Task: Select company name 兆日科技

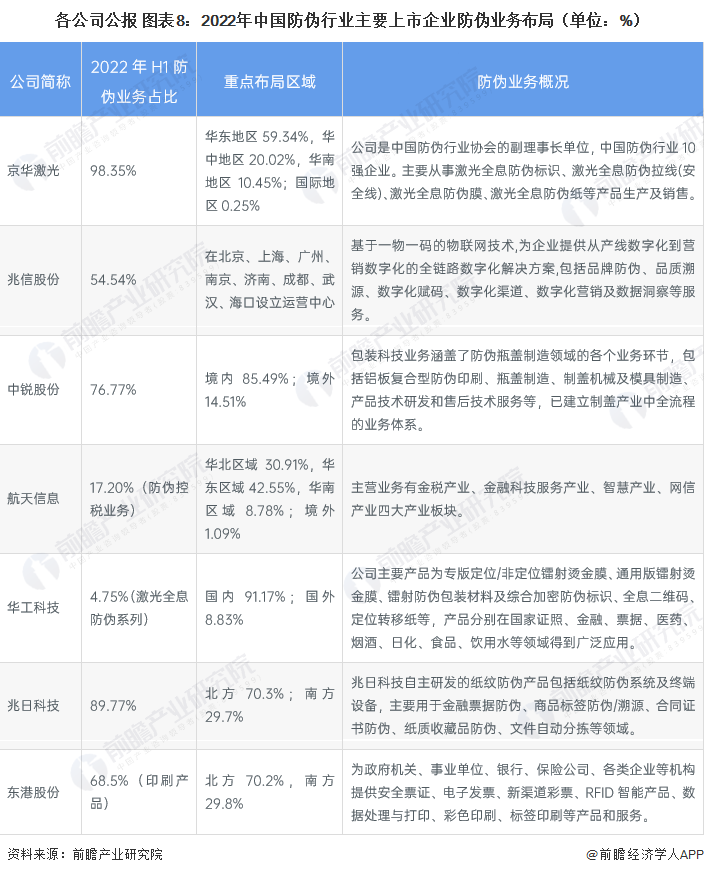Action: tap(33, 706)
